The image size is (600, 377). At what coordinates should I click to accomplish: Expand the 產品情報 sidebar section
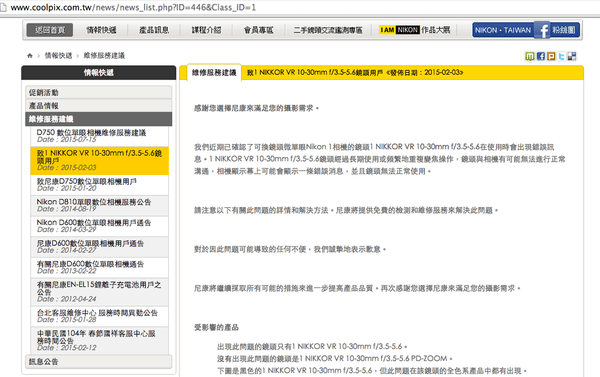(99, 106)
